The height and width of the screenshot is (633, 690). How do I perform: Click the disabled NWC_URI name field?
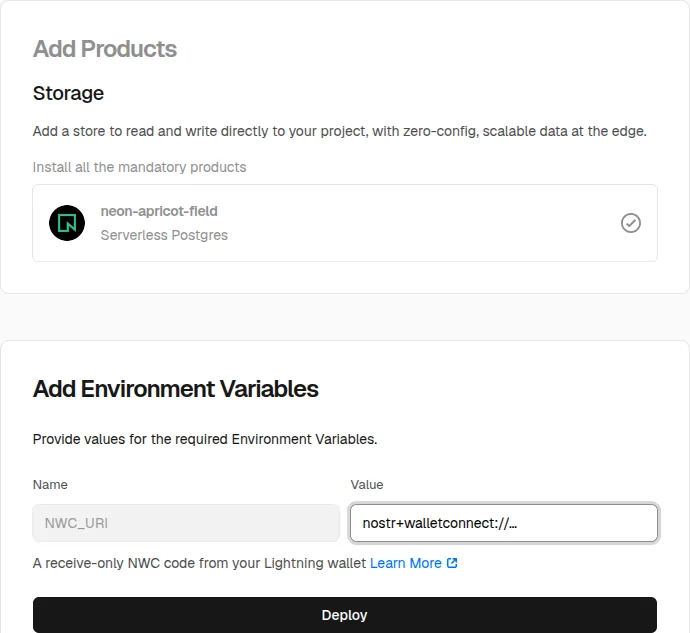click(186, 523)
